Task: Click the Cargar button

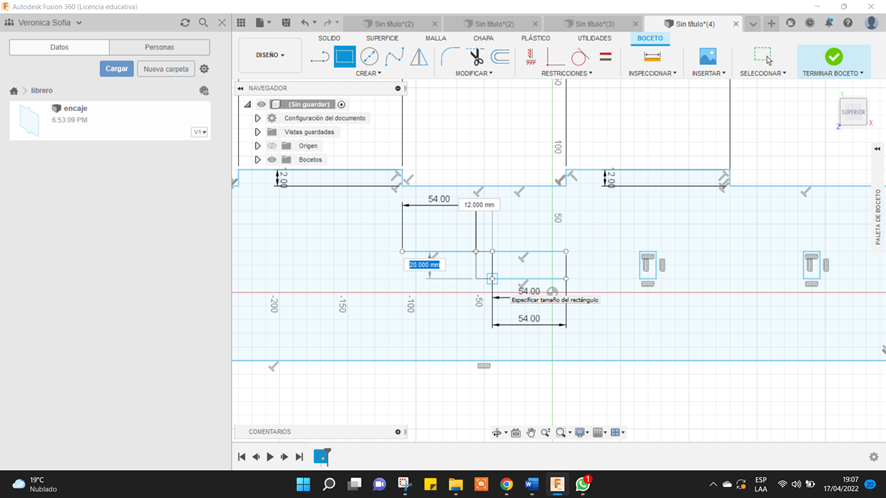Action: point(116,68)
